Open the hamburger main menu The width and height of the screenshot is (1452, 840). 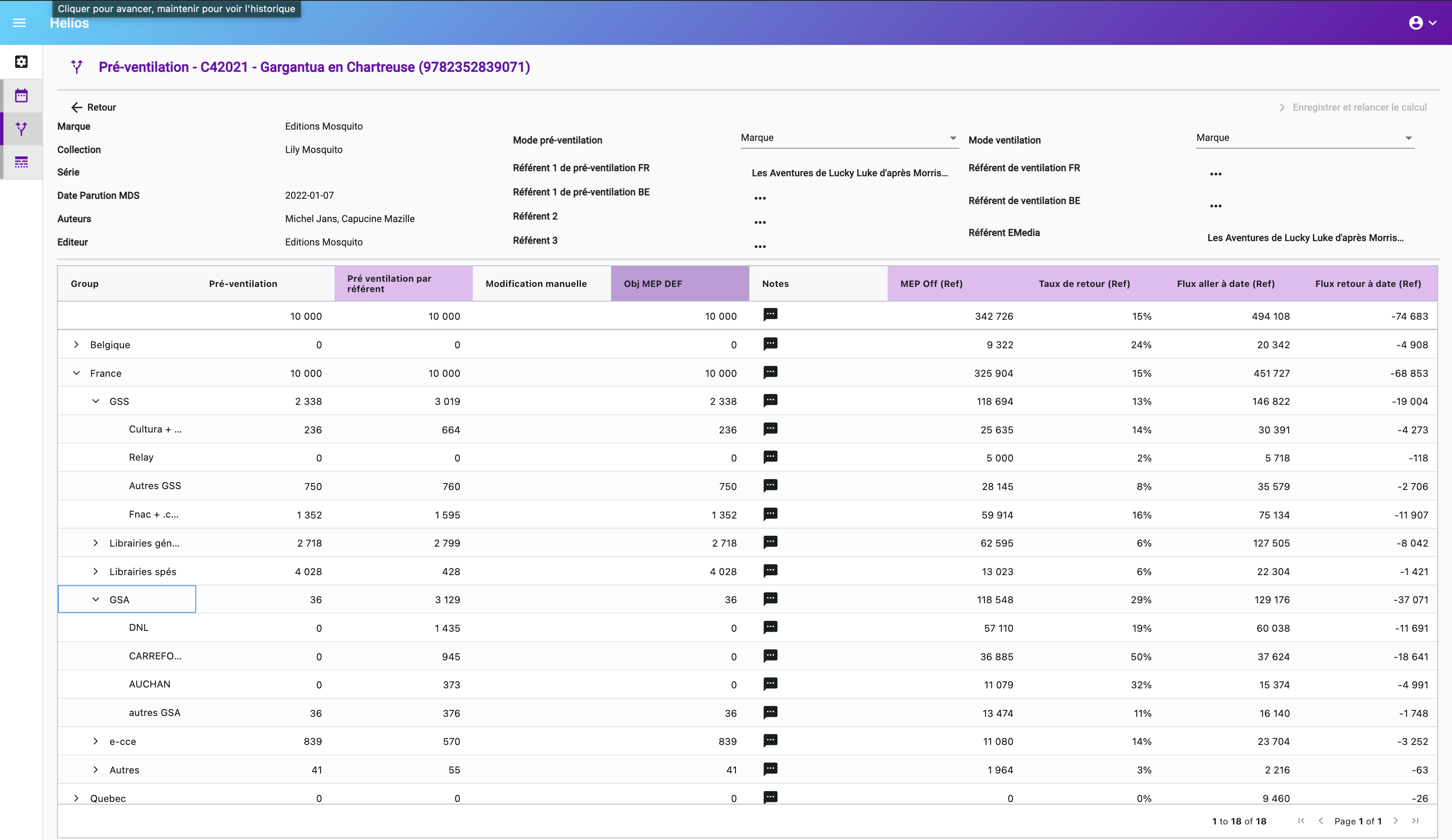[x=19, y=23]
